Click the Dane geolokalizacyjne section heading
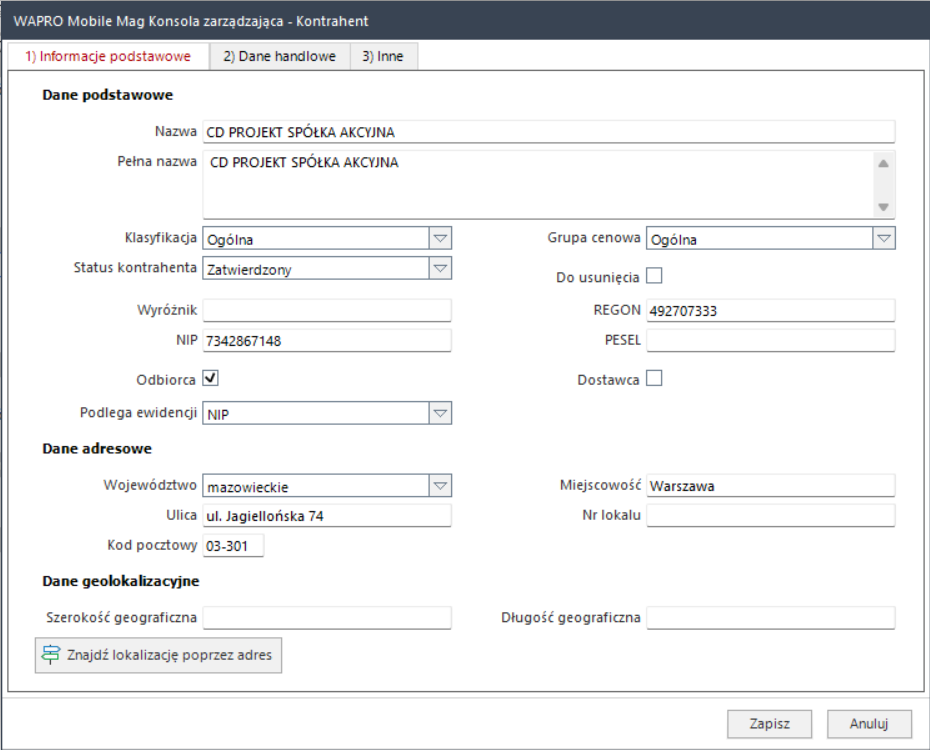This screenshot has width=930, height=750. pos(120,581)
